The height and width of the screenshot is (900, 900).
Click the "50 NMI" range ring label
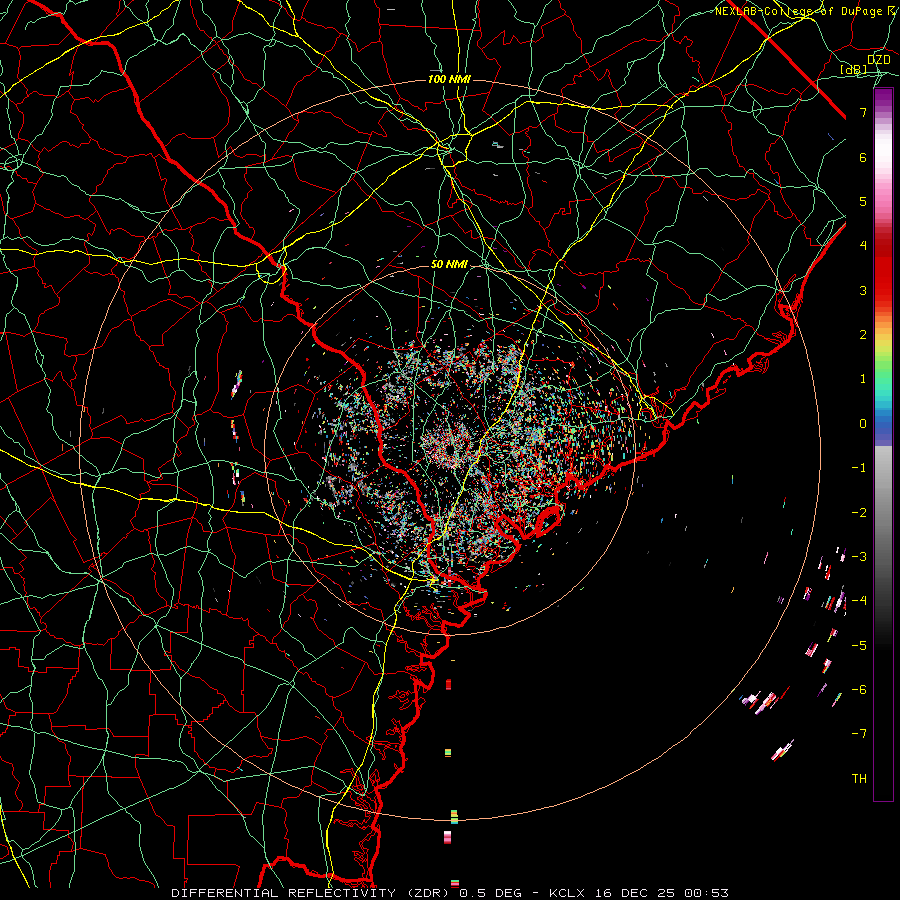[x=449, y=264]
